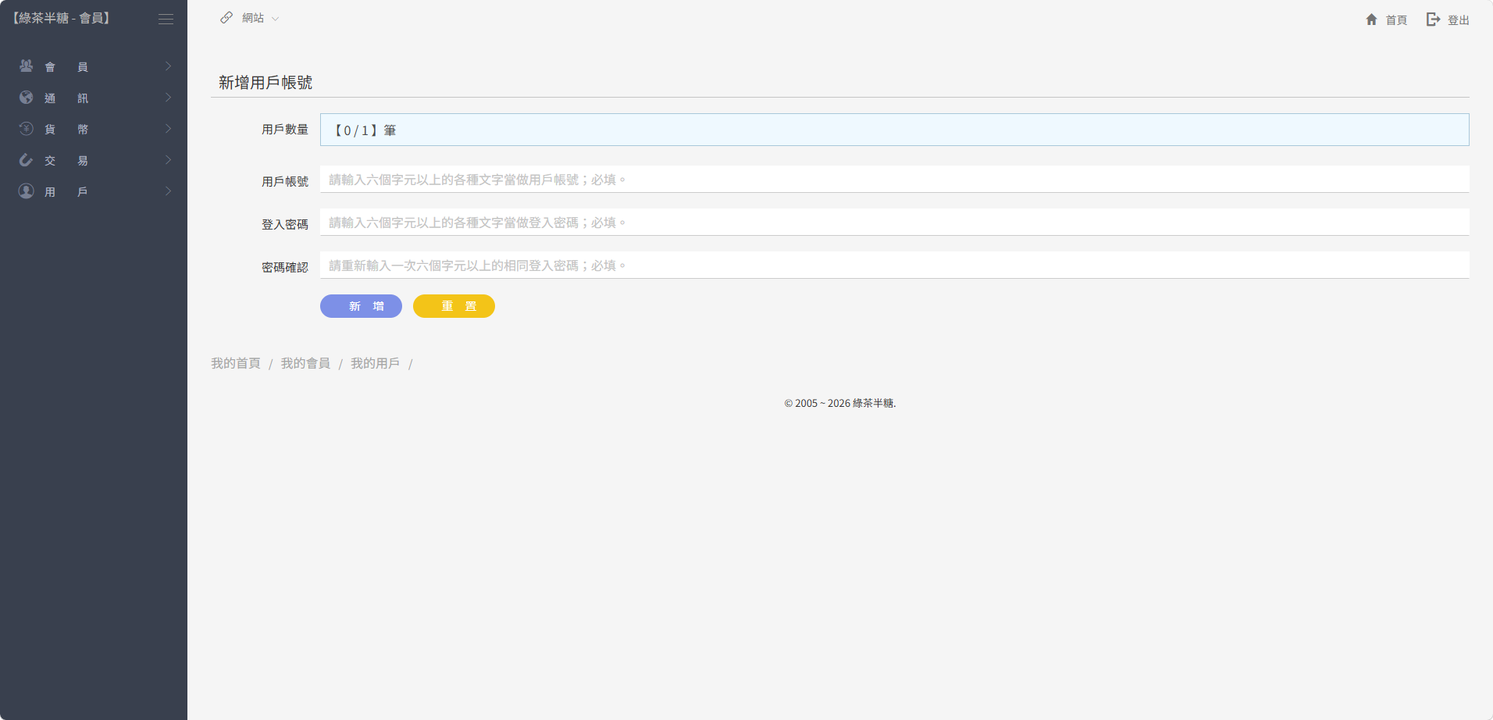Image resolution: width=1493 pixels, height=720 pixels.
Task: Open the 網站 dropdown arrow
Action: 276,19
